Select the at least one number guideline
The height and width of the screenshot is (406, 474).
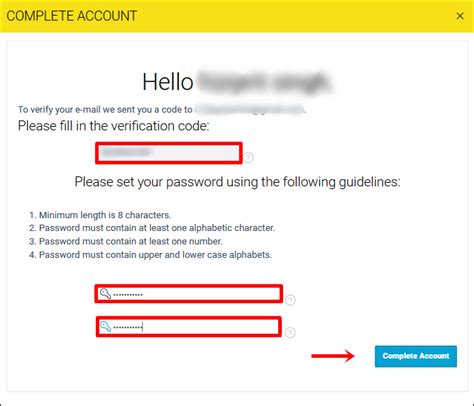point(130,241)
